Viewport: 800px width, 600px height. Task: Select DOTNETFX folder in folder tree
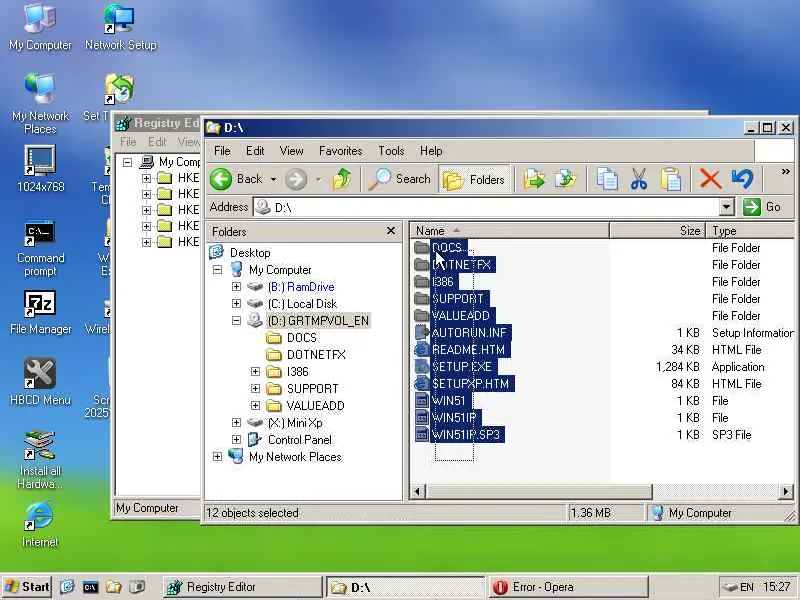coord(316,355)
